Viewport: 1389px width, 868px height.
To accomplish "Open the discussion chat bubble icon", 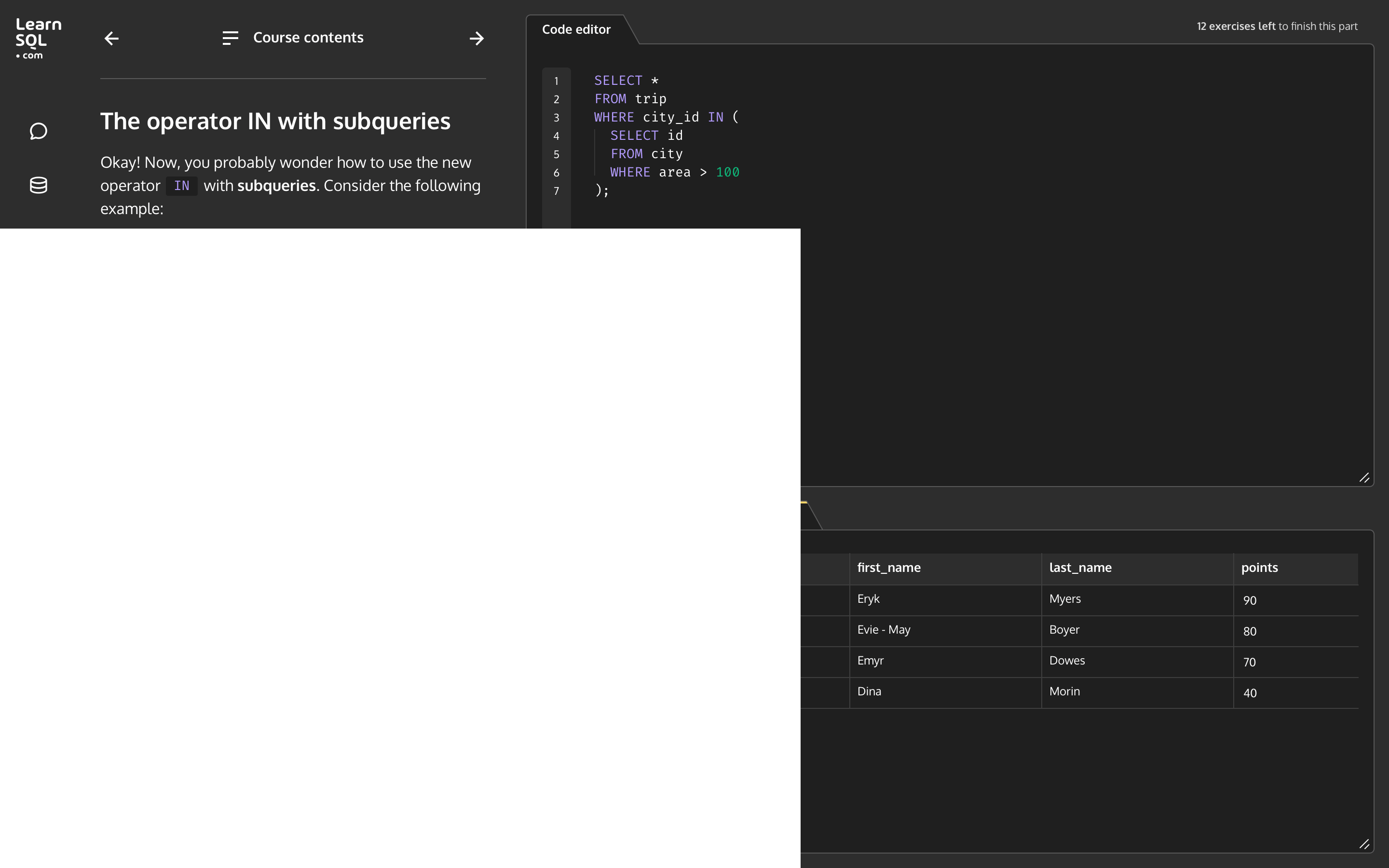I will pos(39,132).
